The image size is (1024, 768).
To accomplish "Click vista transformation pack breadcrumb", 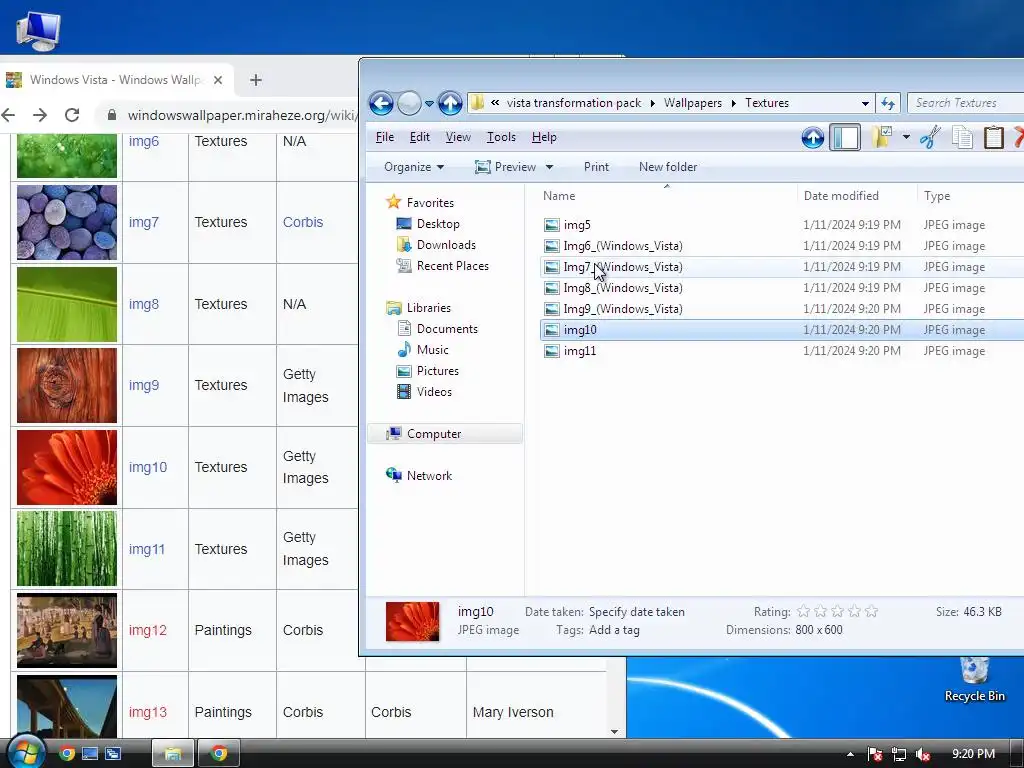I will [x=574, y=103].
